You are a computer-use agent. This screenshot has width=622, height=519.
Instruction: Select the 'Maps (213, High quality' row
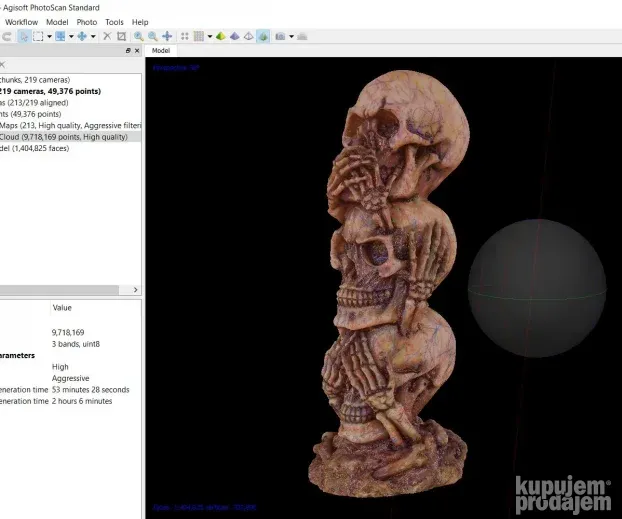[x=70, y=125]
